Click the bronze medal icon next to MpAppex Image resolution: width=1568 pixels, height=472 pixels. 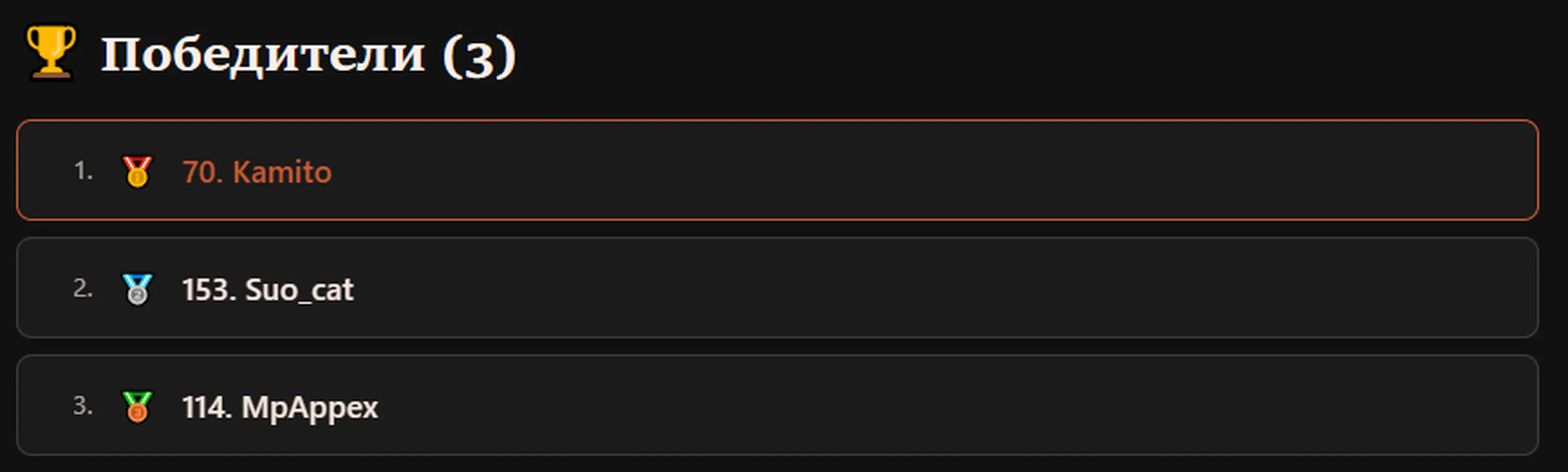coord(138,407)
